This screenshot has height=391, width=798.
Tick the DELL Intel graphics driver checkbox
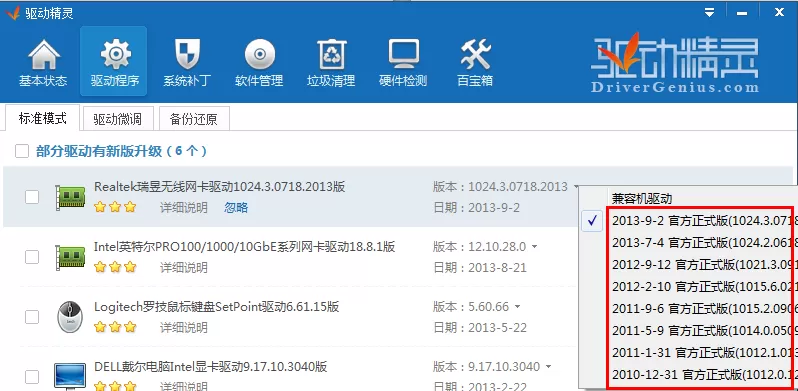point(32,377)
